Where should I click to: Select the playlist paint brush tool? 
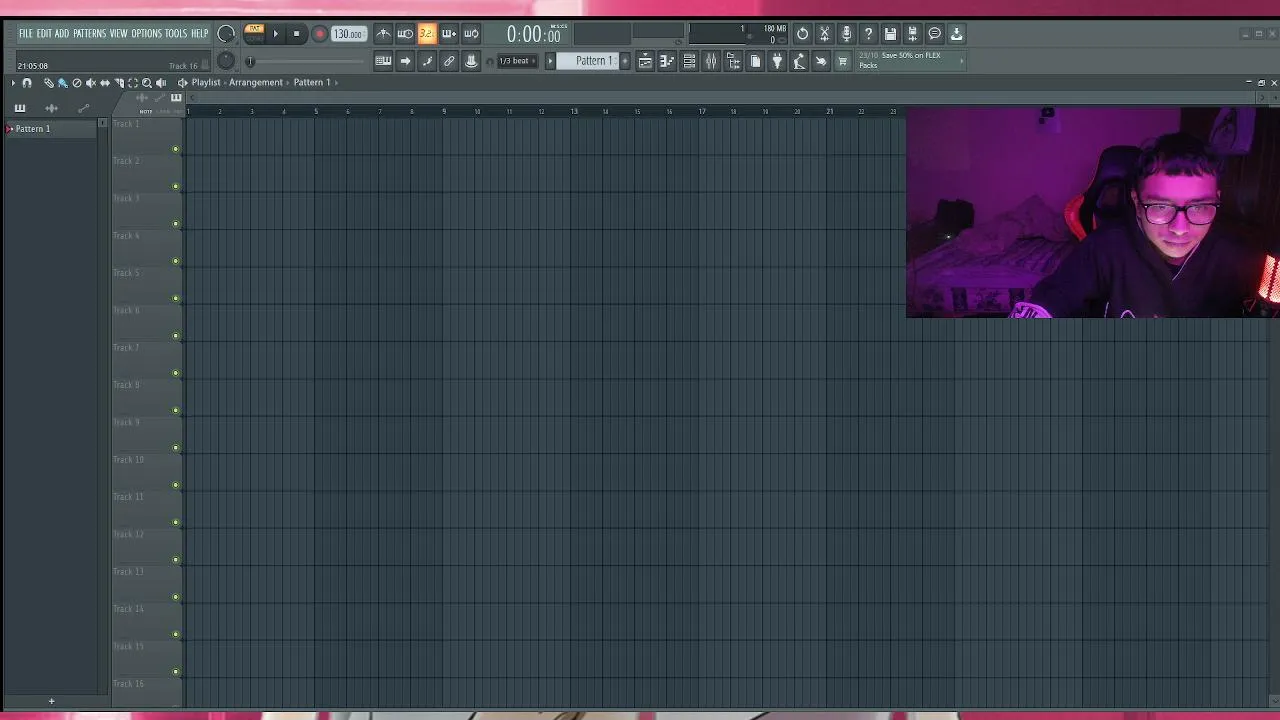[62, 82]
